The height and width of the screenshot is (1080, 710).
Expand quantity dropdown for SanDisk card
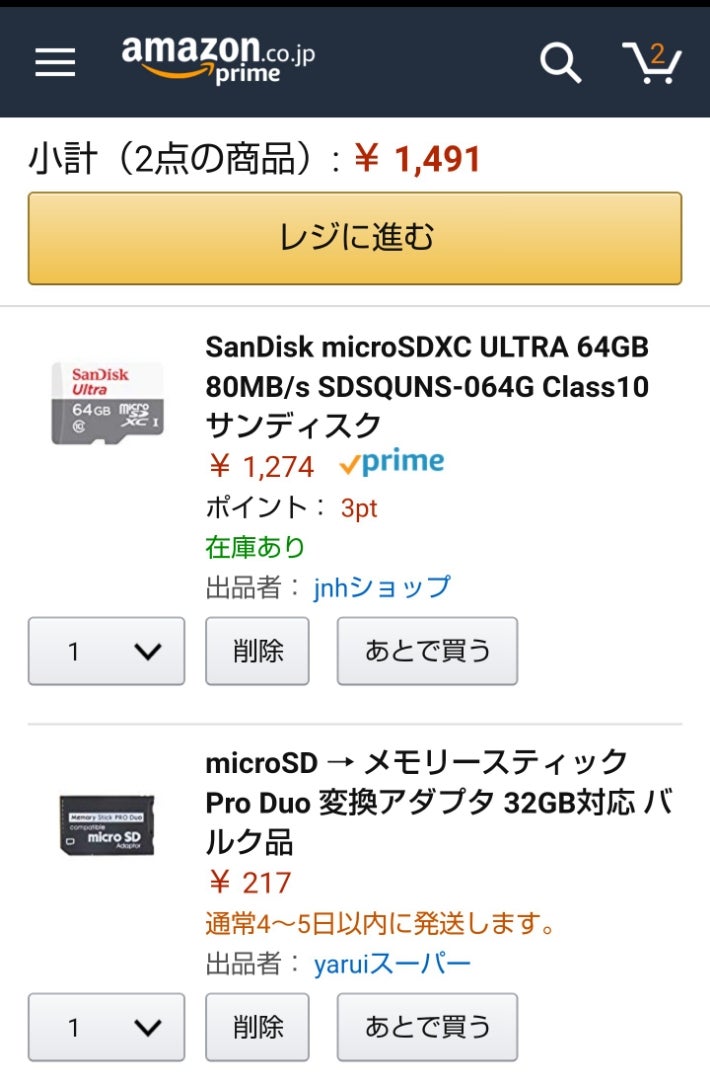tap(106, 651)
